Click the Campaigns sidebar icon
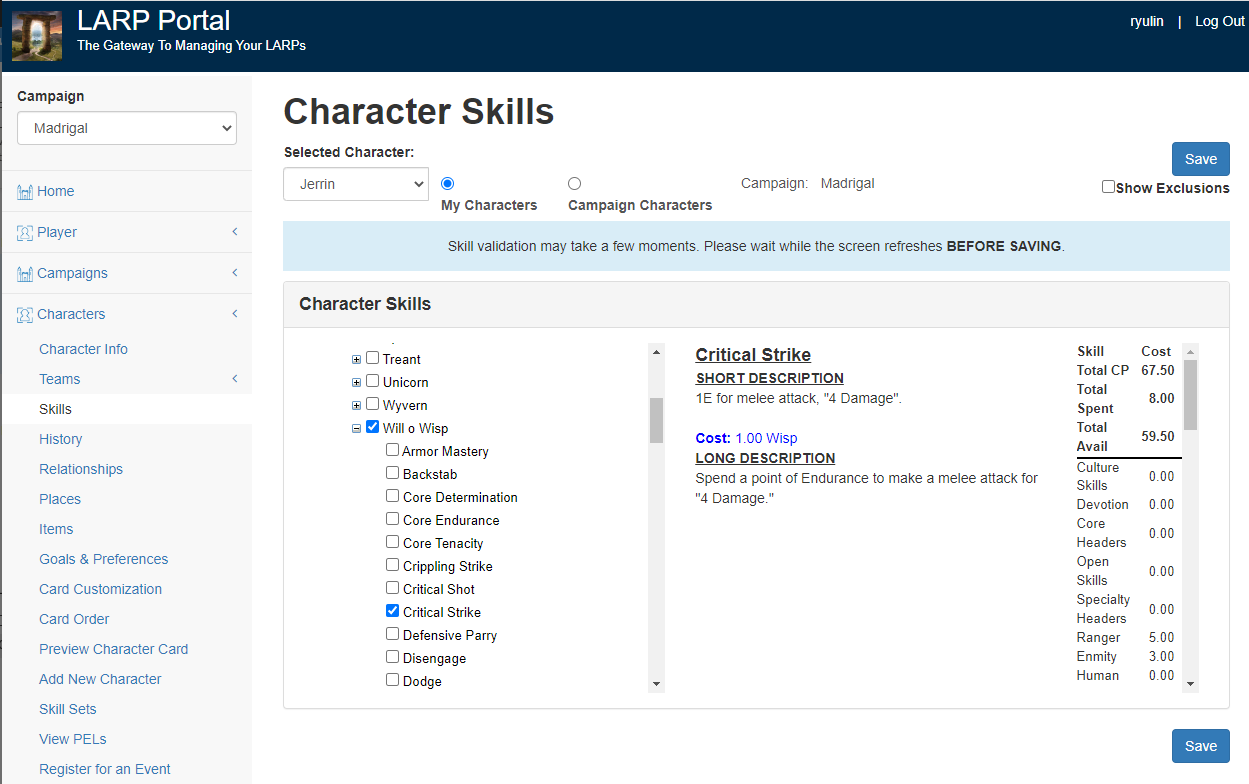The height and width of the screenshot is (784, 1249). point(25,274)
